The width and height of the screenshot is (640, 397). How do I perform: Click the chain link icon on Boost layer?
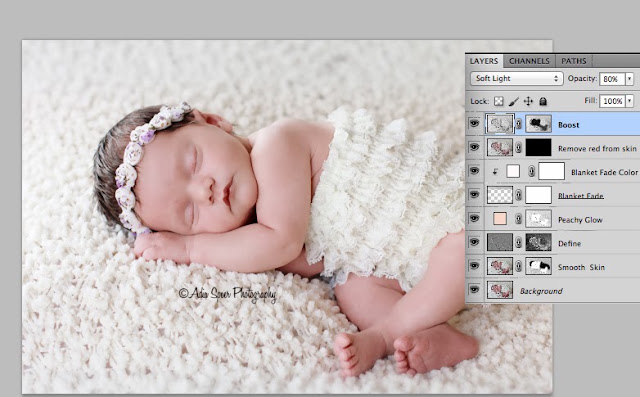tap(518, 124)
